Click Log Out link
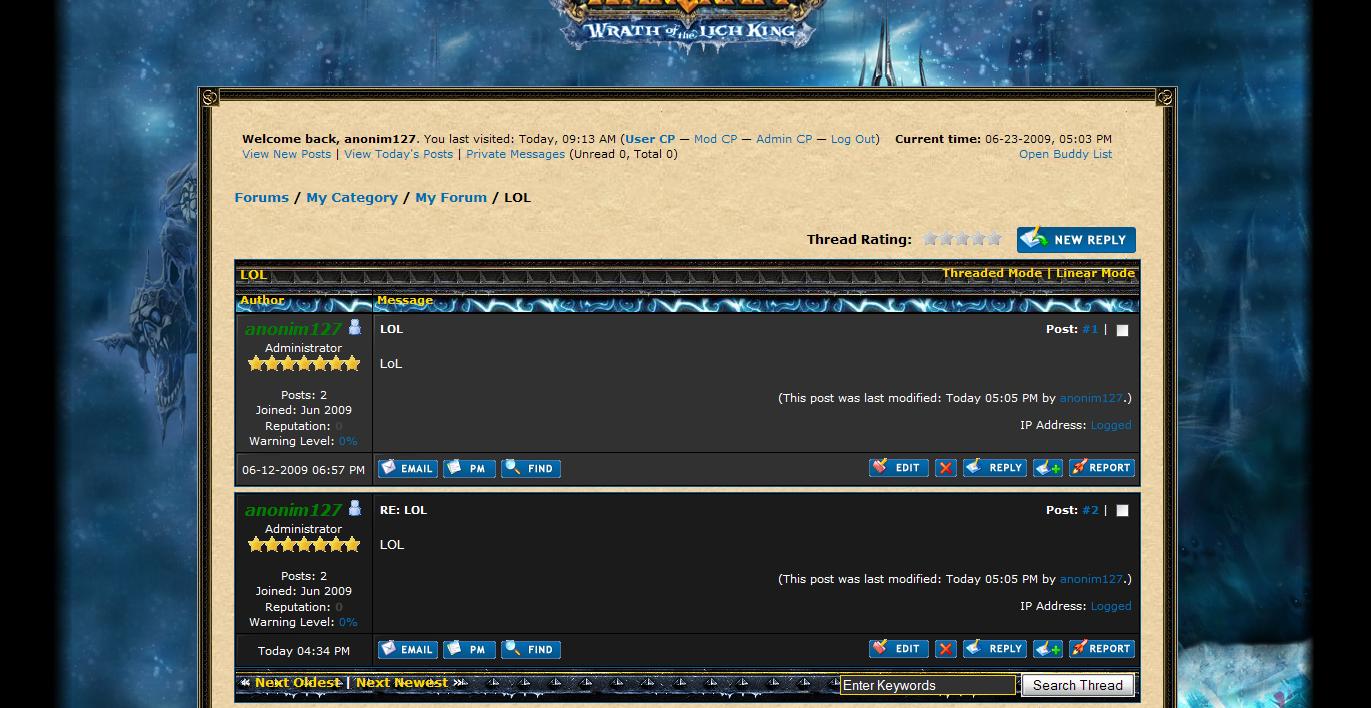Screen dimensions: 1371x708 853,139
